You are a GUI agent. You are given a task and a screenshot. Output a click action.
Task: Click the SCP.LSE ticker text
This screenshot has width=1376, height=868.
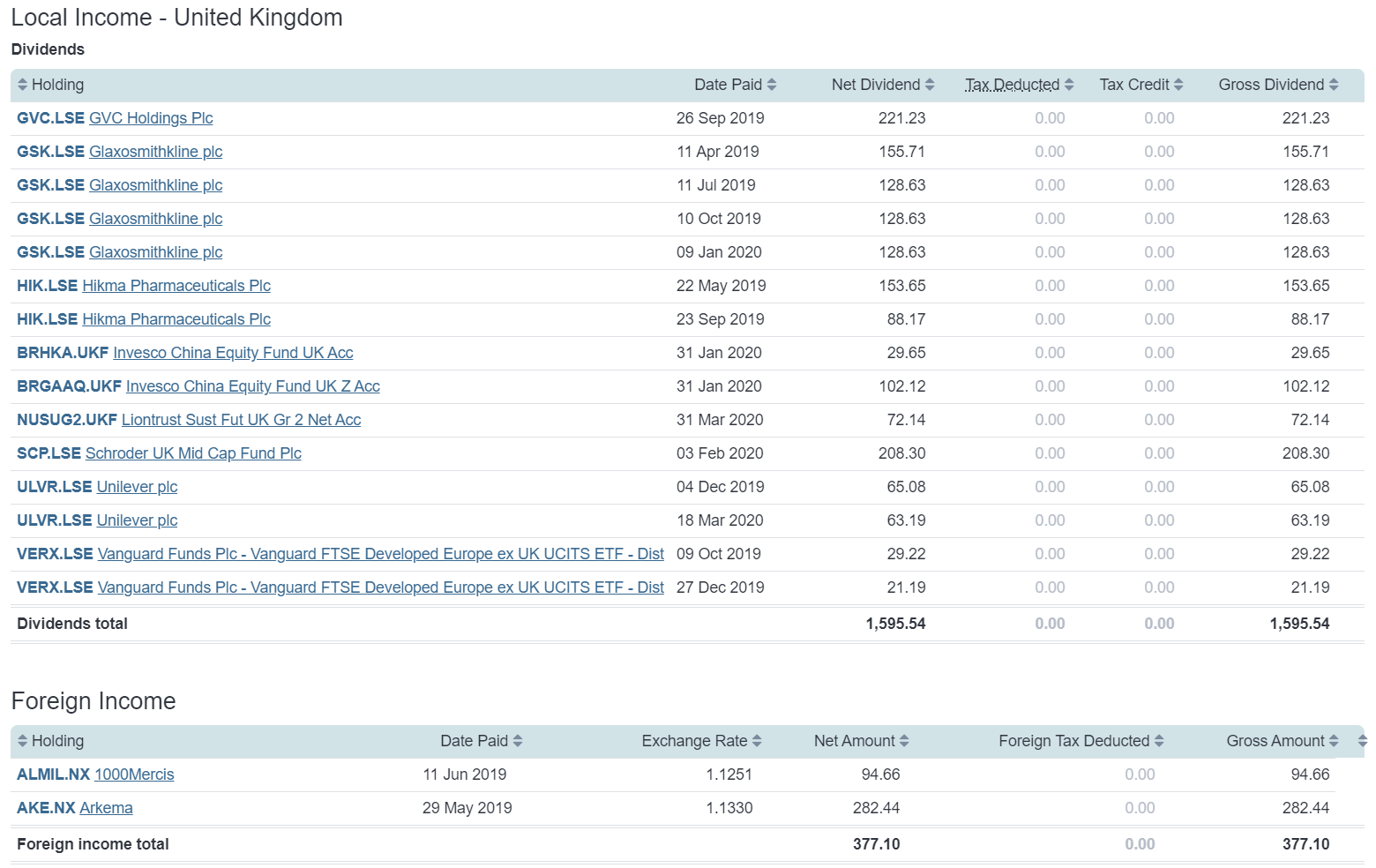coord(49,453)
